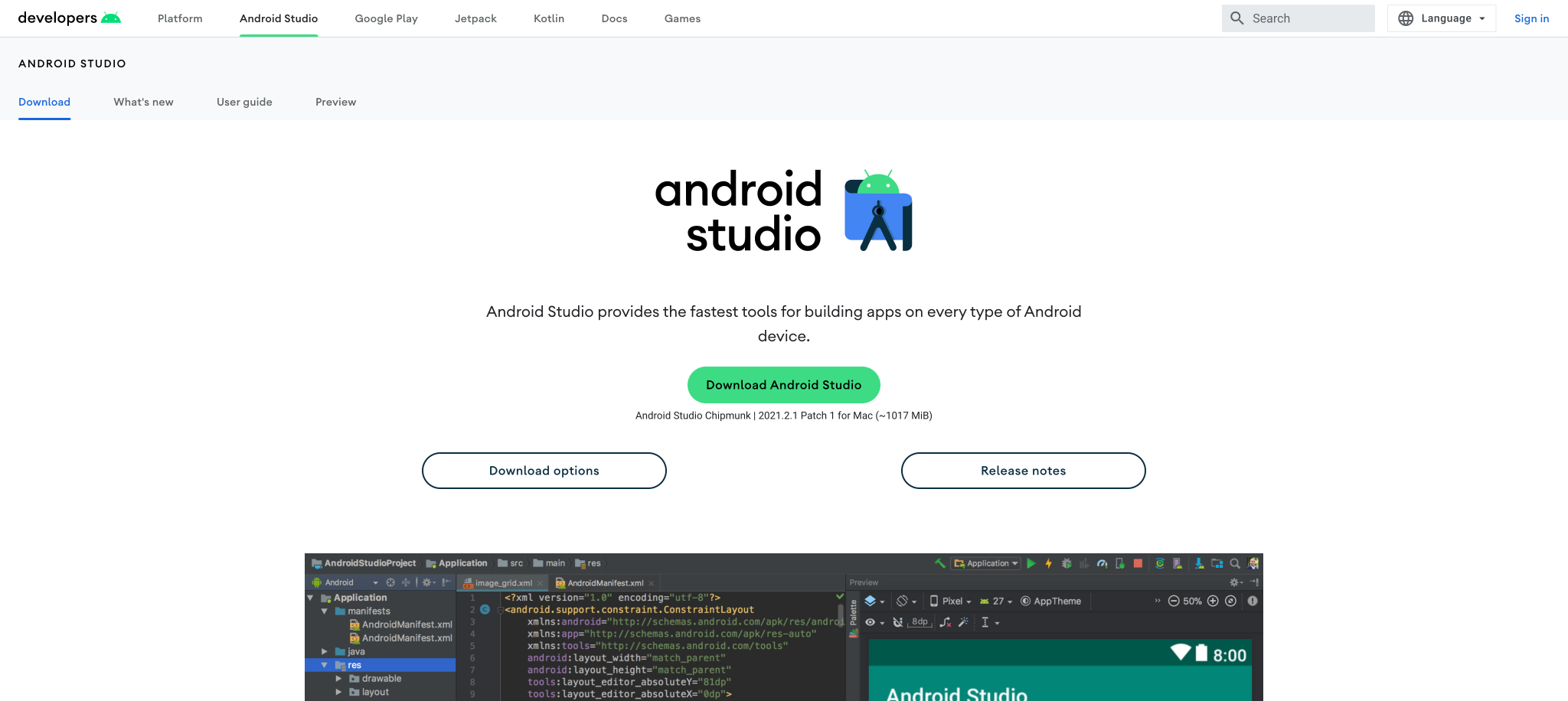Open the Jetpack nav item
Image resolution: width=1568 pixels, height=701 pixels.
pyautogui.click(x=475, y=18)
